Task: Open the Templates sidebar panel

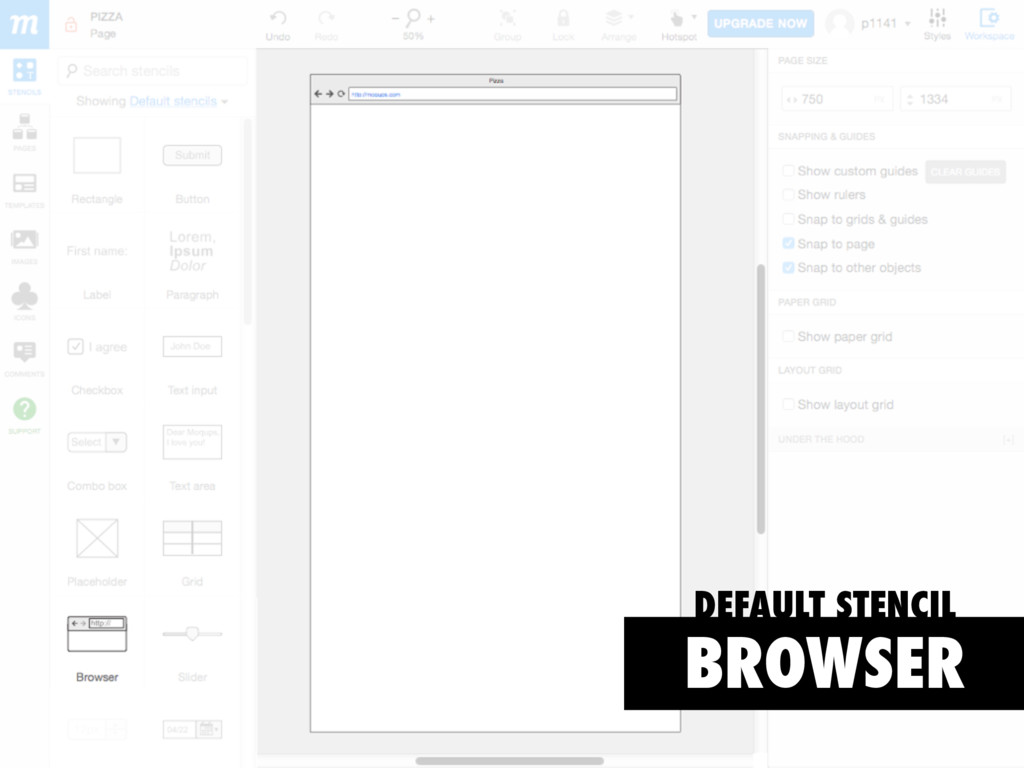Action: point(24,189)
